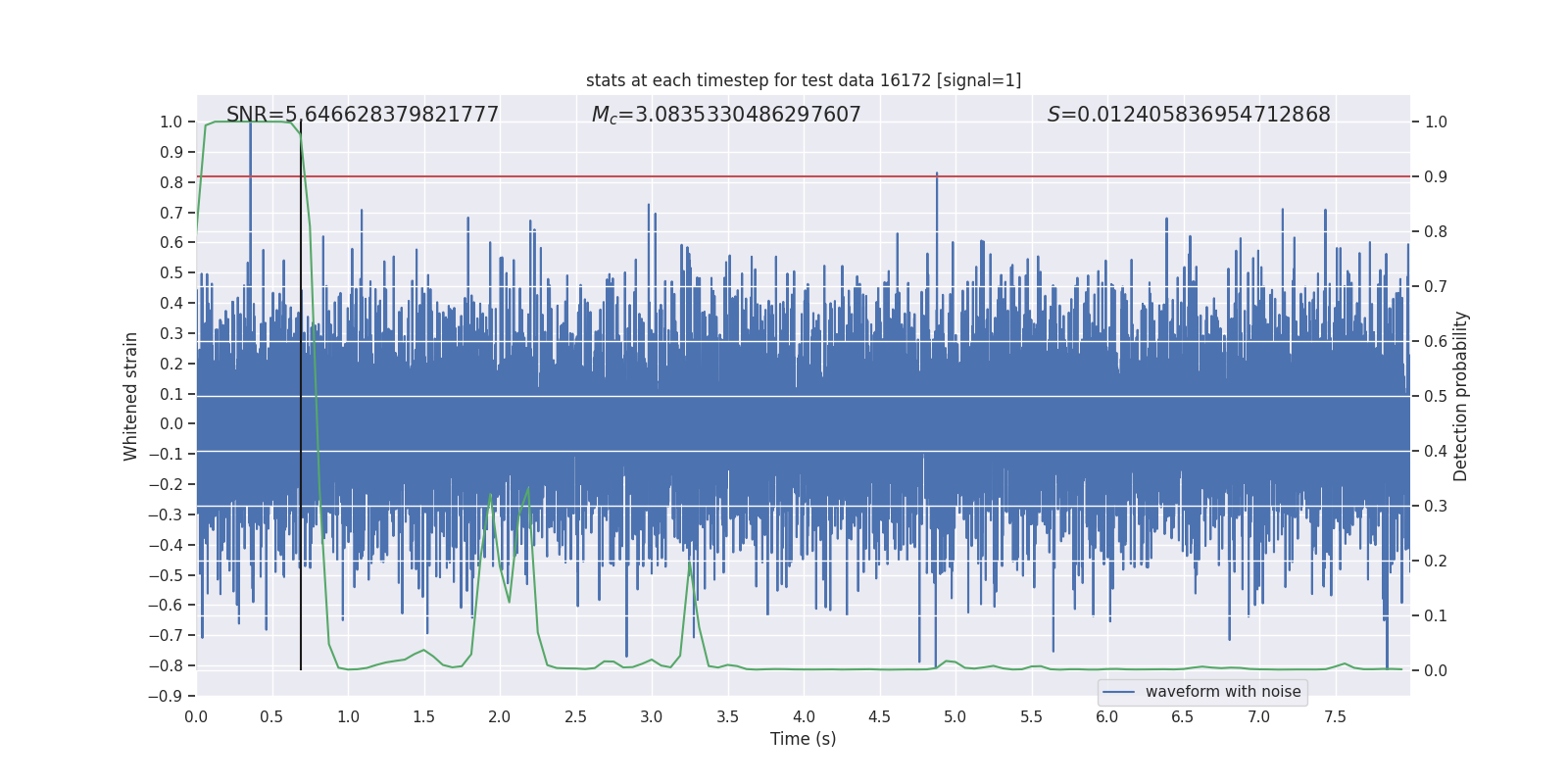Viewport: 1568px width, 784px height.
Task: Click the 0.1 tick on right probability axis
Action: coord(1436,616)
